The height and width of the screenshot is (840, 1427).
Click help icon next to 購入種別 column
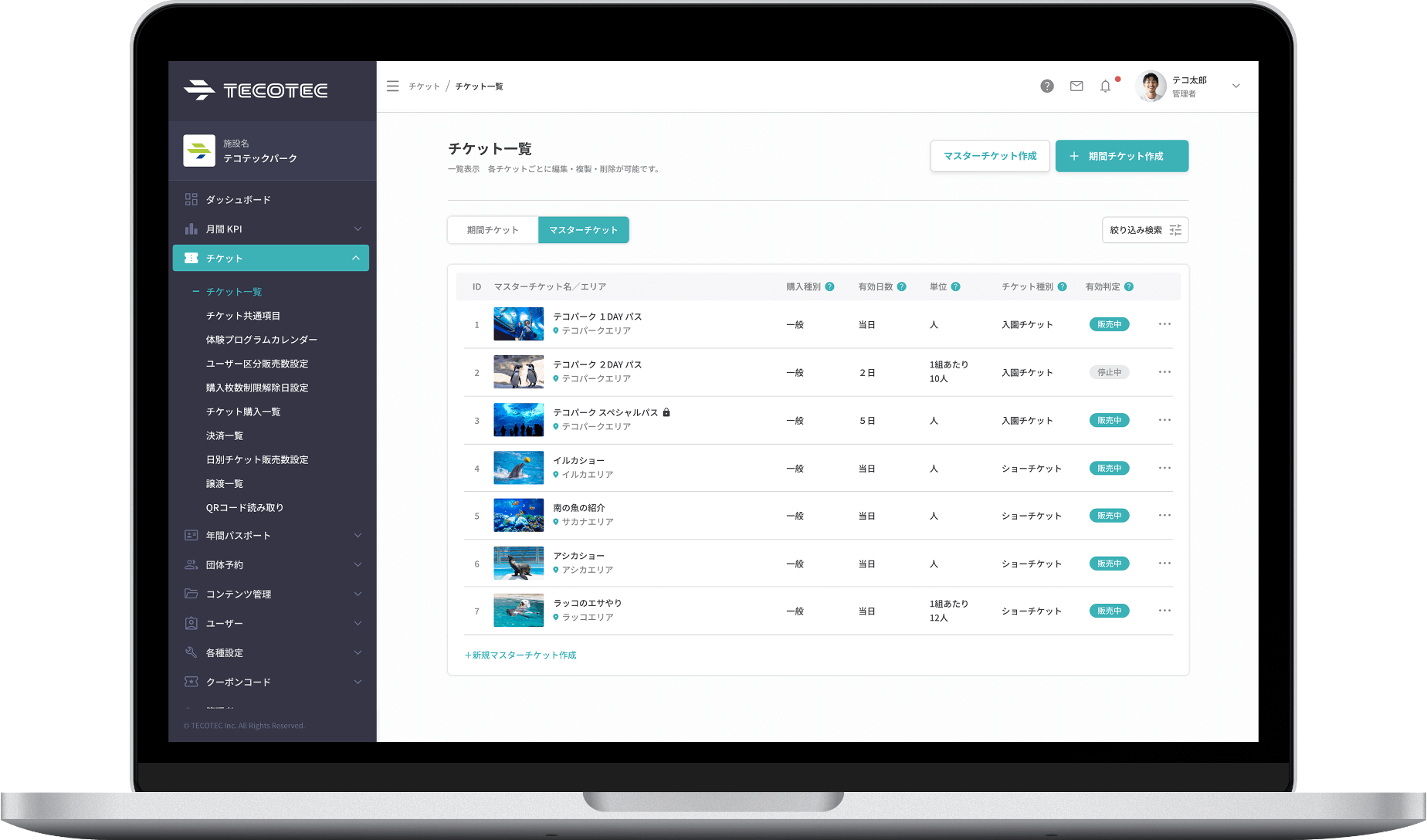tap(829, 286)
